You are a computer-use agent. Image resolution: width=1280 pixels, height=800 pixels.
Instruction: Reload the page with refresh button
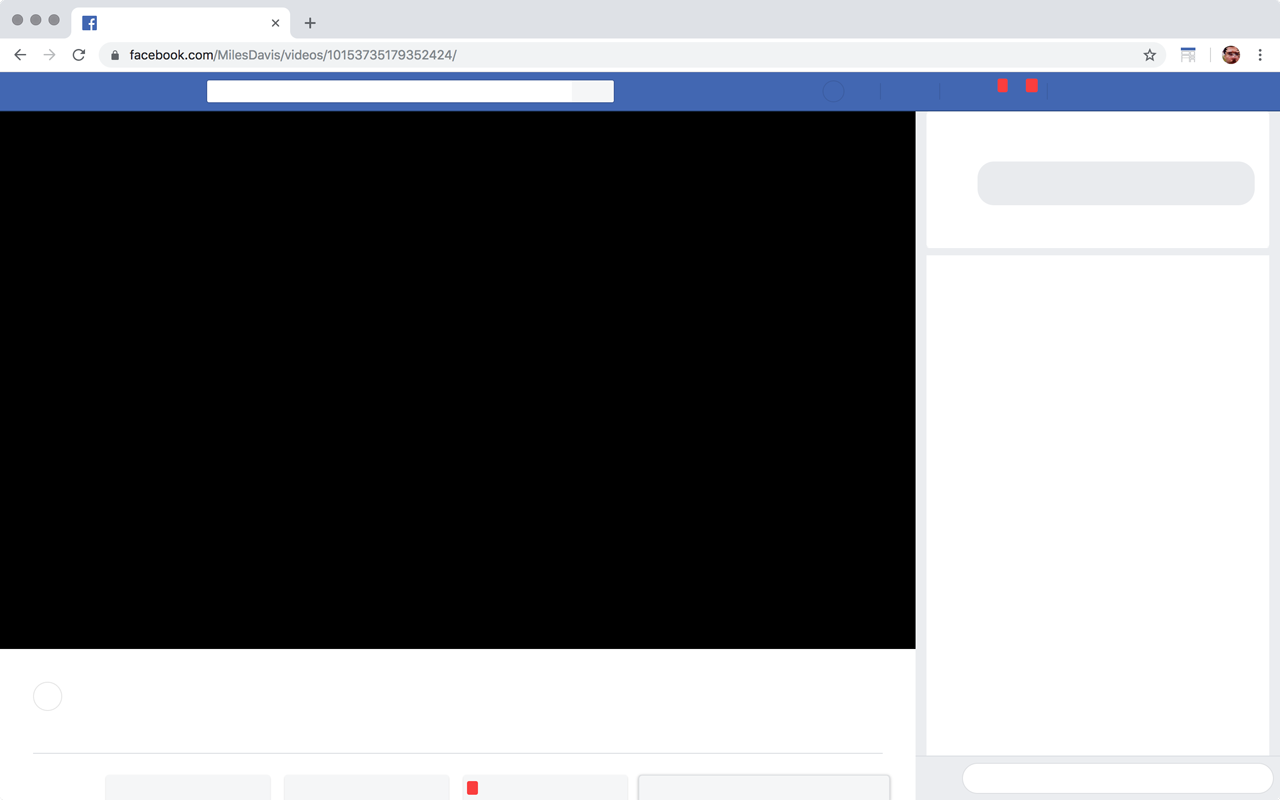point(78,55)
